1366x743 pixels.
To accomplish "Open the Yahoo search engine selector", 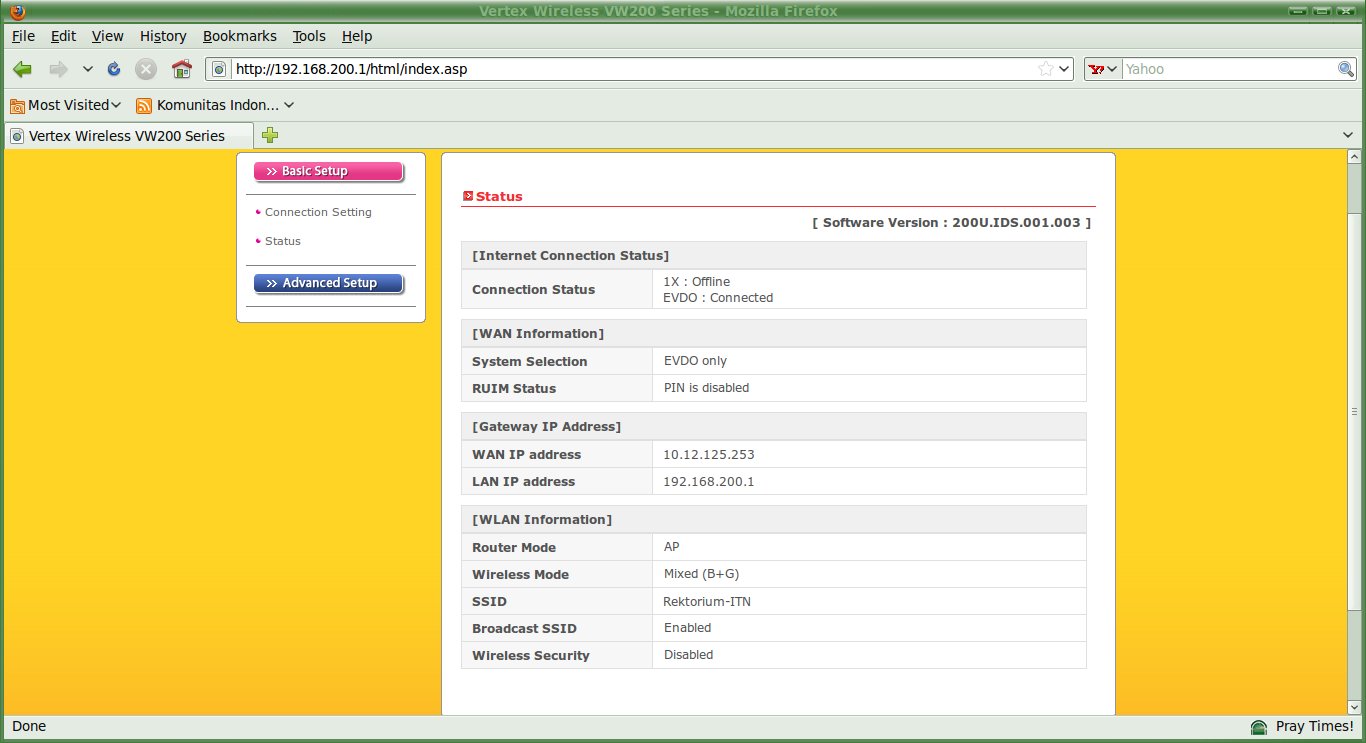I will pos(1103,69).
